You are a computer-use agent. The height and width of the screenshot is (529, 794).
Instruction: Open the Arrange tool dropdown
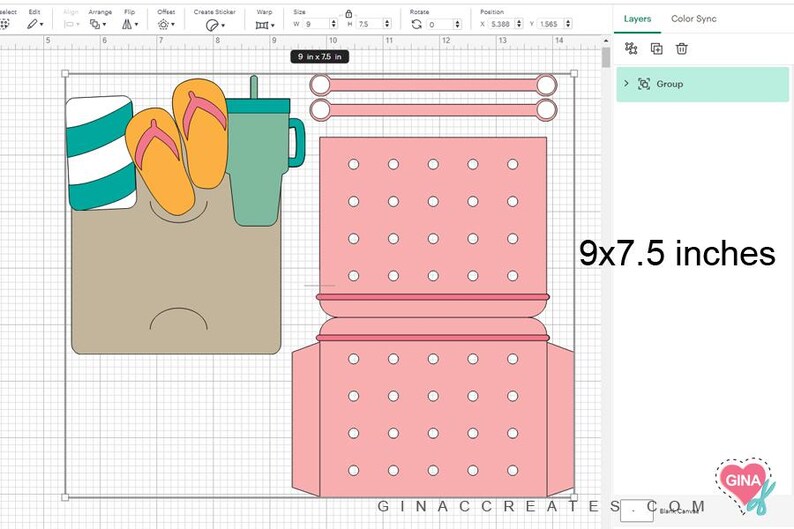click(x=98, y=24)
